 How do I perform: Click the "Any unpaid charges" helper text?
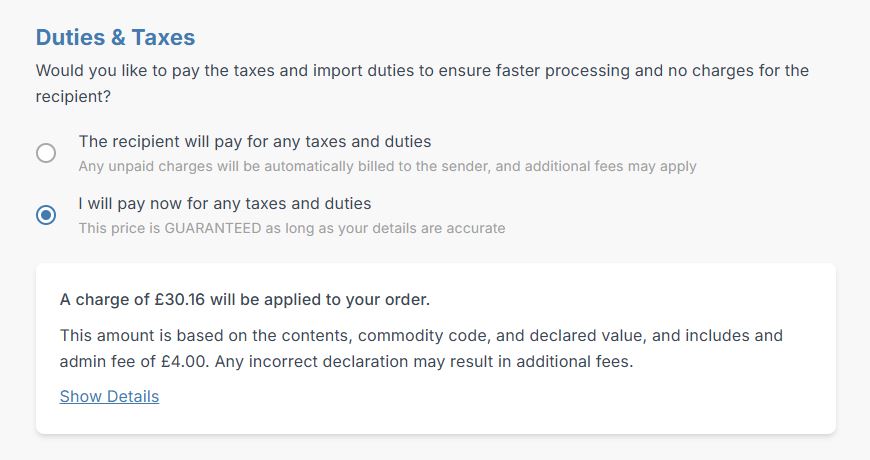[387, 166]
